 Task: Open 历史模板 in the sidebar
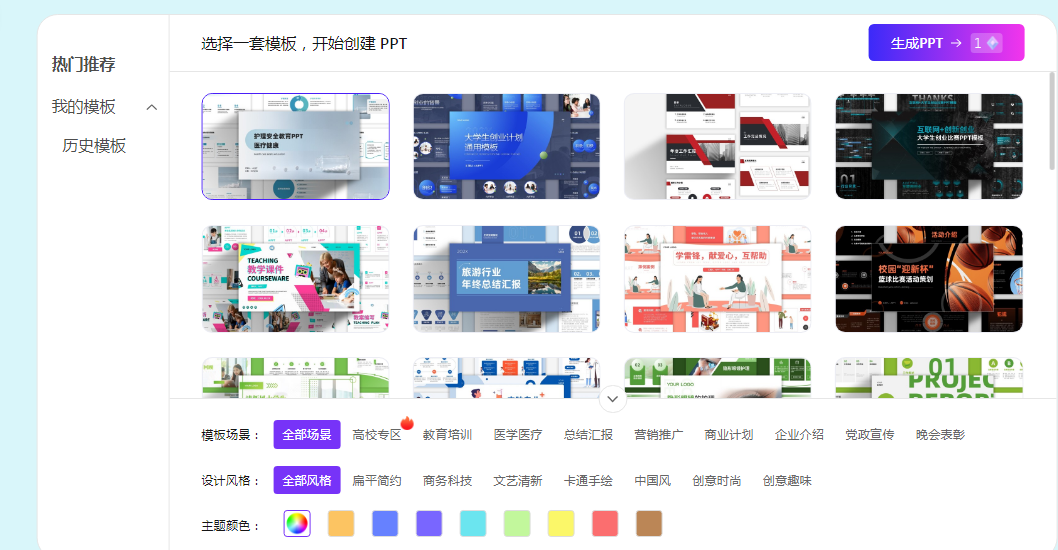tap(94, 146)
